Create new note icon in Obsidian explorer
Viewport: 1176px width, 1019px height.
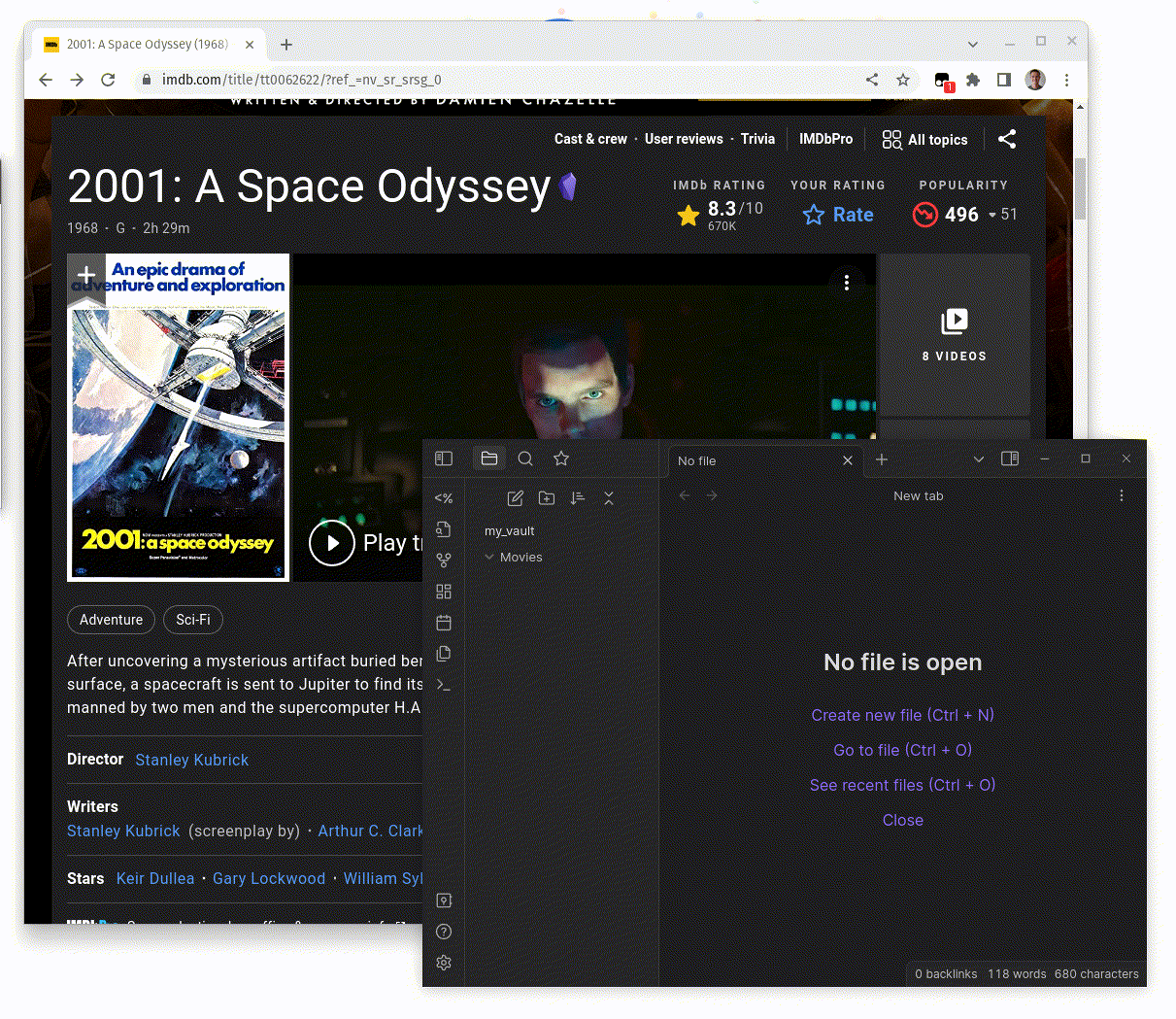tap(516, 498)
